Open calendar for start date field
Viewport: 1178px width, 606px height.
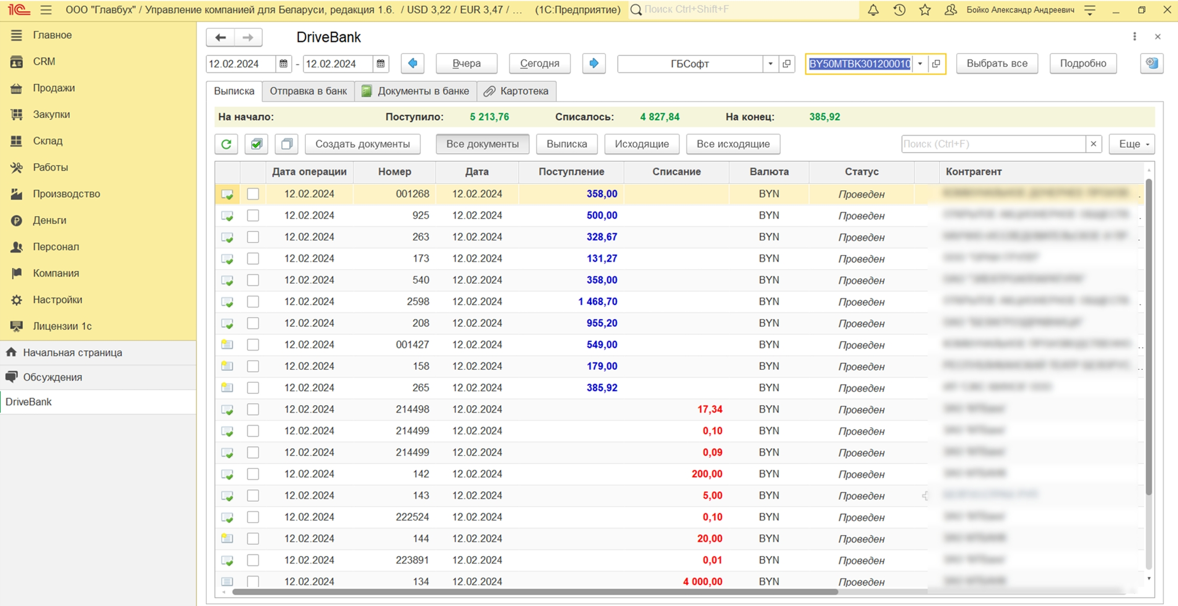click(283, 64)
